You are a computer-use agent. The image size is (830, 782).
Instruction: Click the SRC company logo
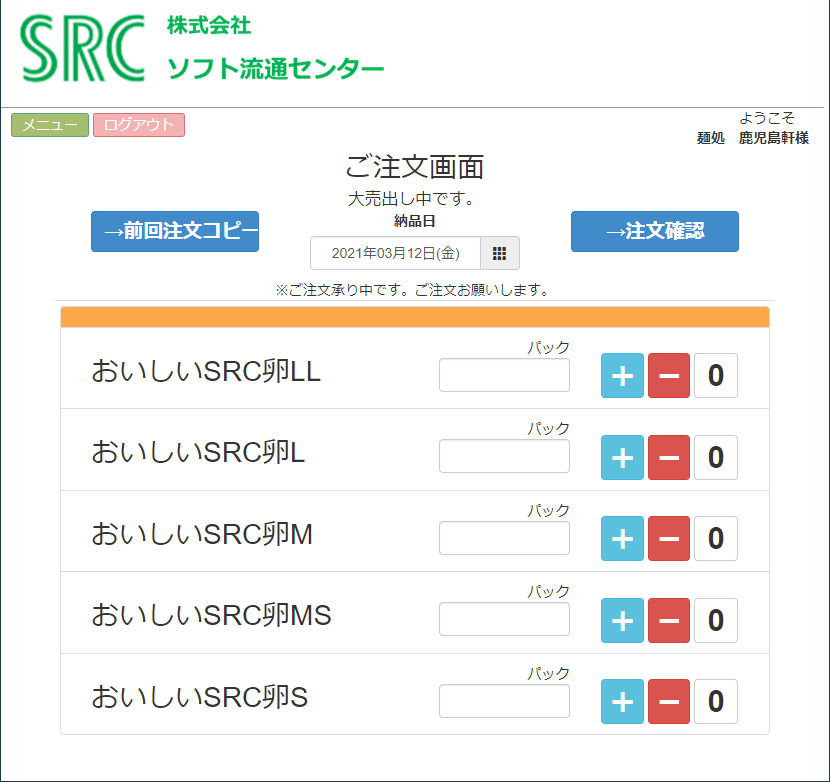[x=83, y=50]
